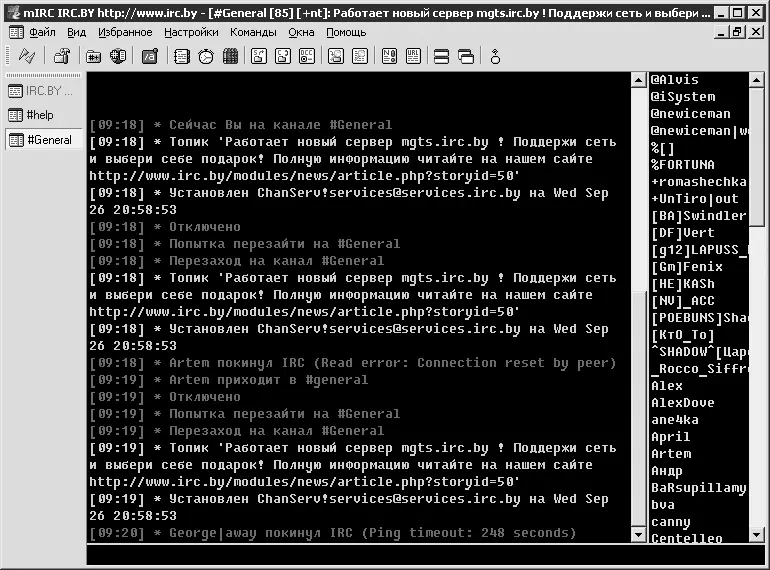Open the Colors palette toolbar icon
Viewport: 770px width, 570px height.
pos(230,56)
